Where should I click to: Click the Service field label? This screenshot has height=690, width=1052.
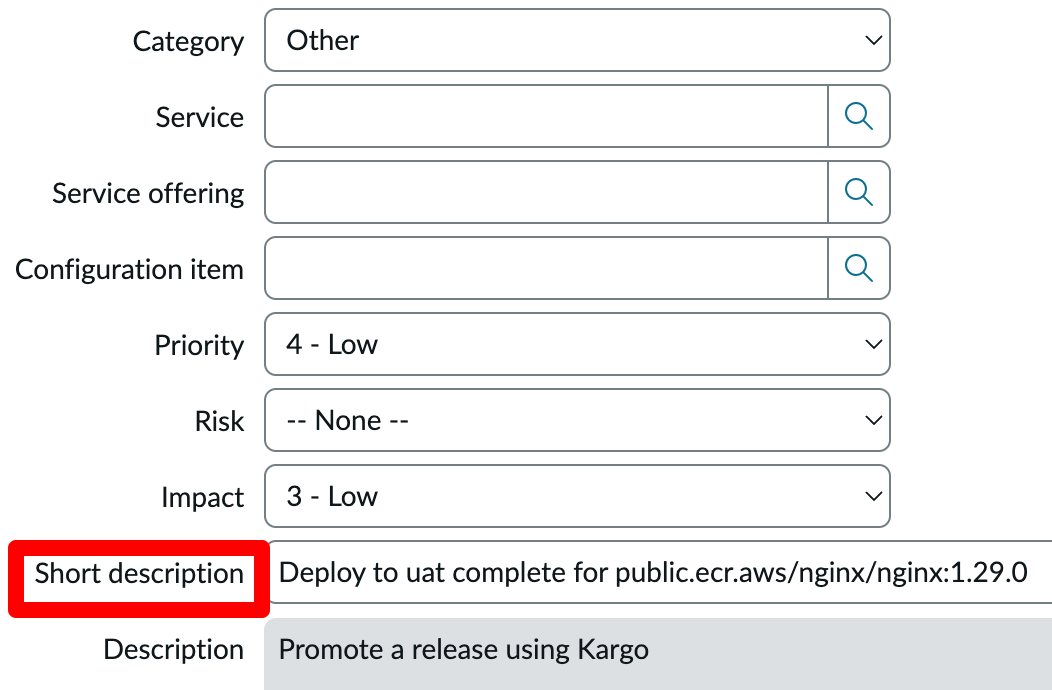(199, 118)
